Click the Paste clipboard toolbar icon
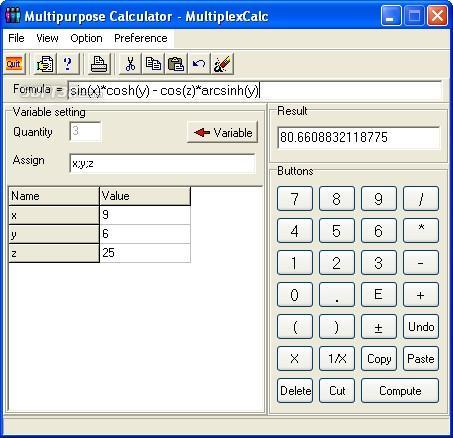 point(176,64)
